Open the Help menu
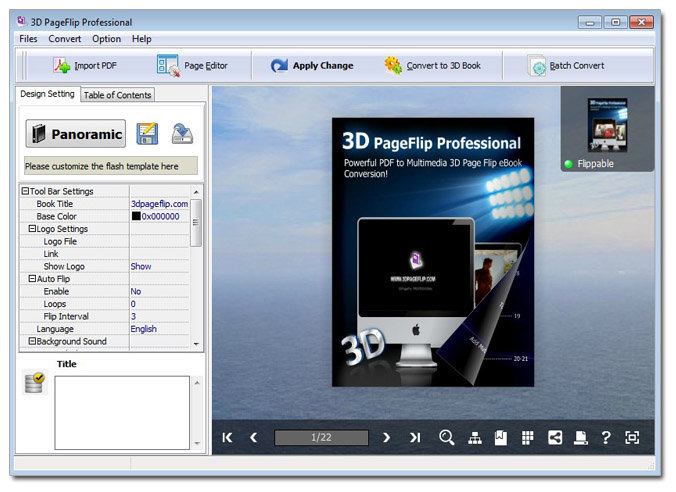This screenshot has width=676, height=492. point(141,39)
